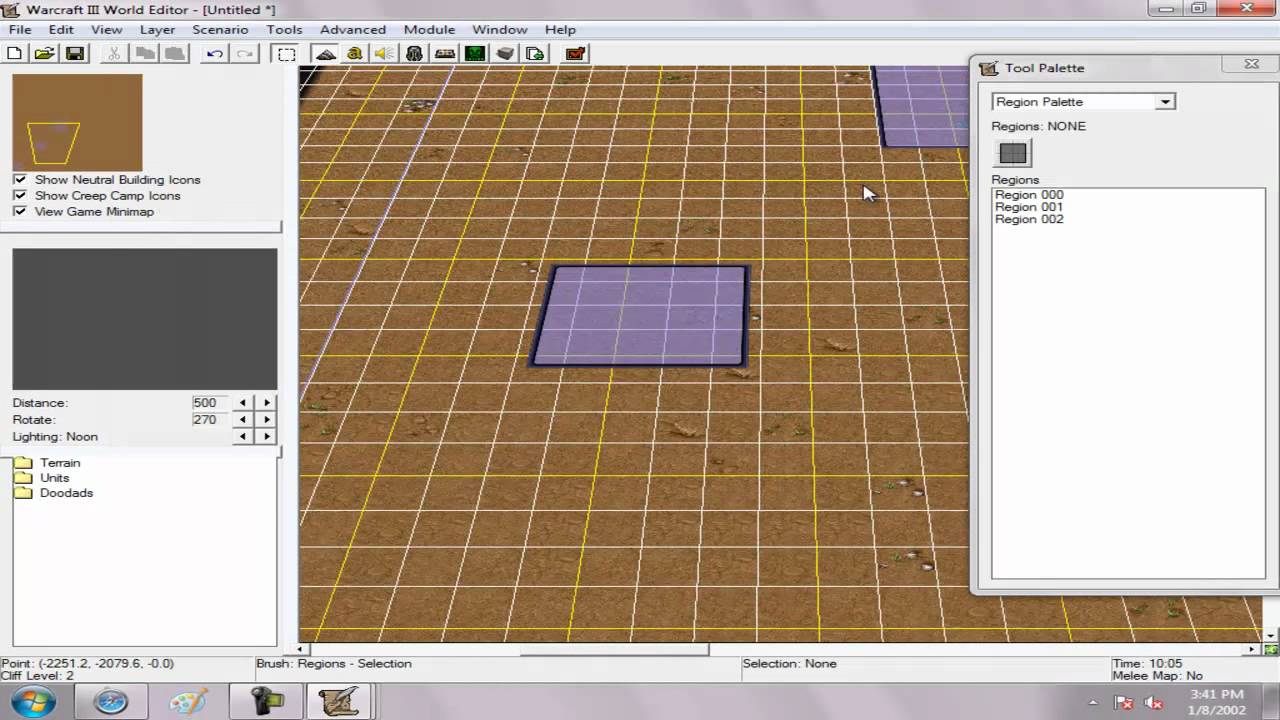The image size is (1280, 720).
Task: Open the View menu
Action: click(107, 30)
